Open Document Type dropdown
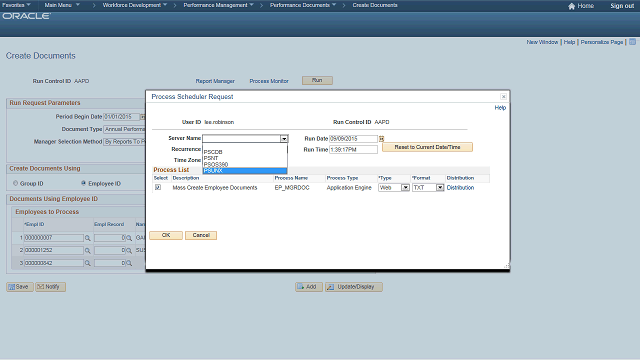The width and height of the screenshot is (640, 360). [124, 129]
